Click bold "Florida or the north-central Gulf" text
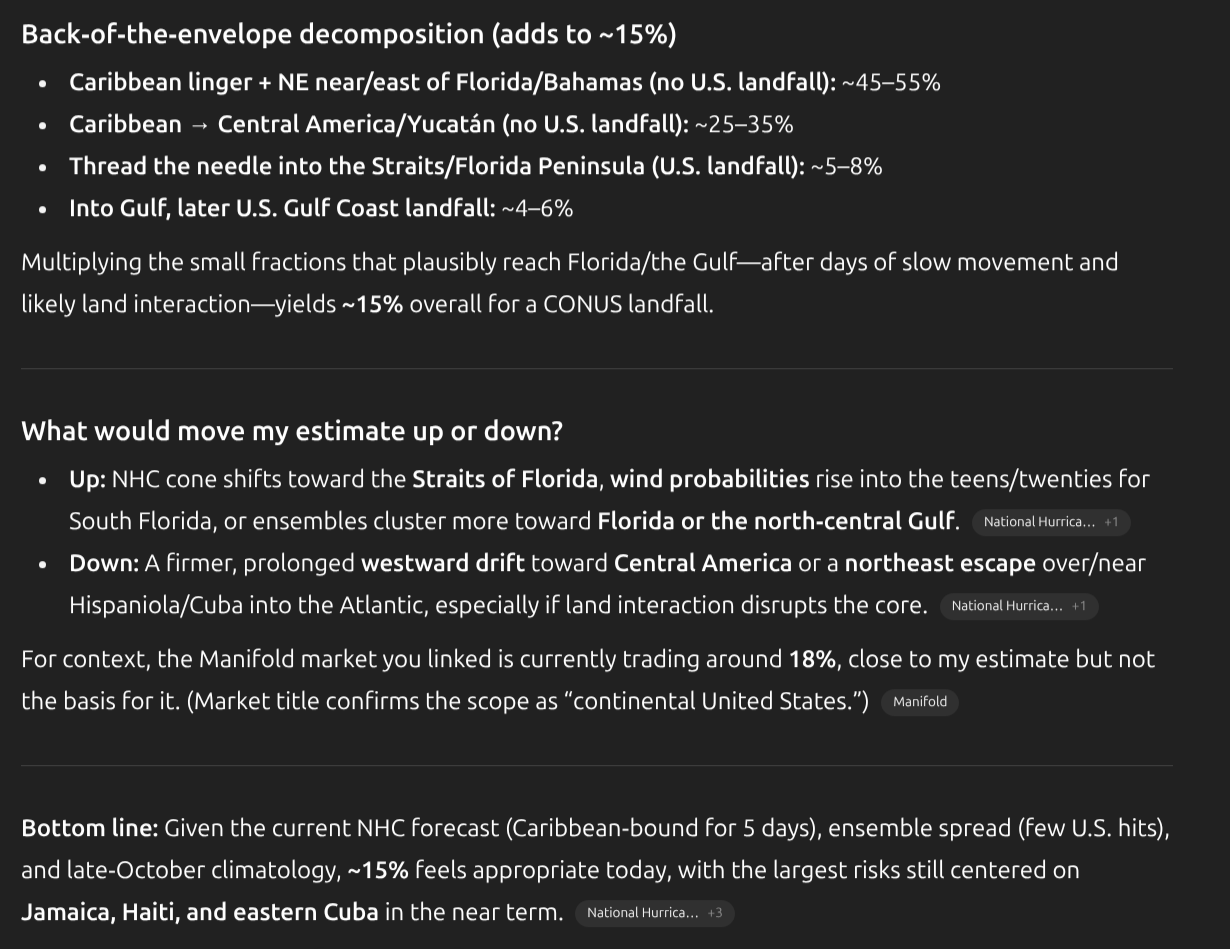 click(775, 521)
